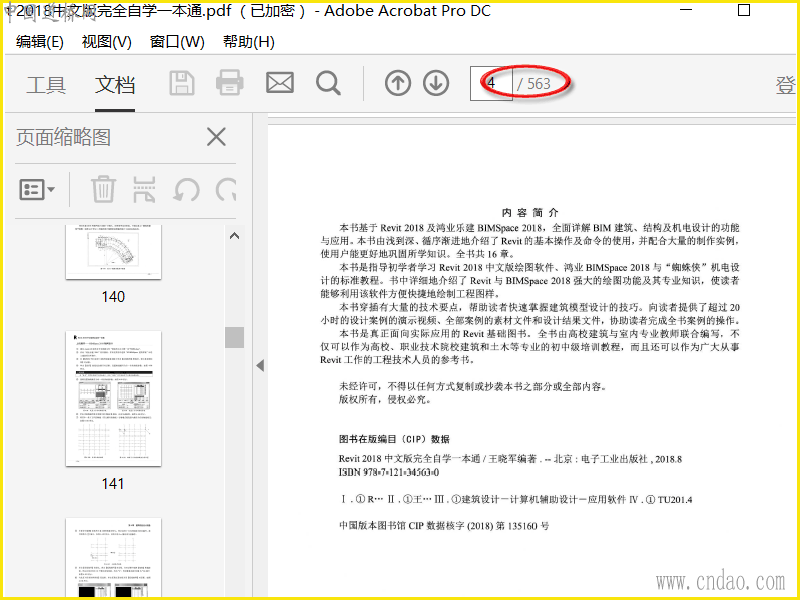
Task: Maximize the Acrobat window
Action: pyautogui.click(x=744, y=10)
